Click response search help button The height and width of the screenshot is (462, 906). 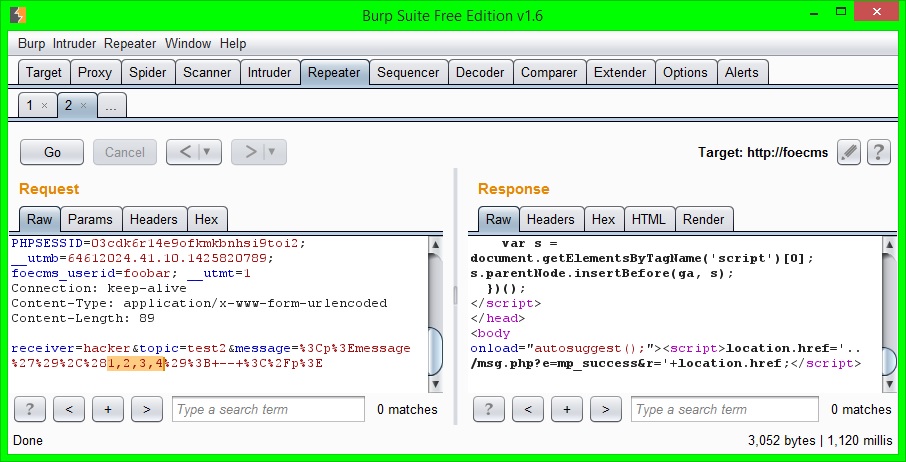(x=488, y=409)
